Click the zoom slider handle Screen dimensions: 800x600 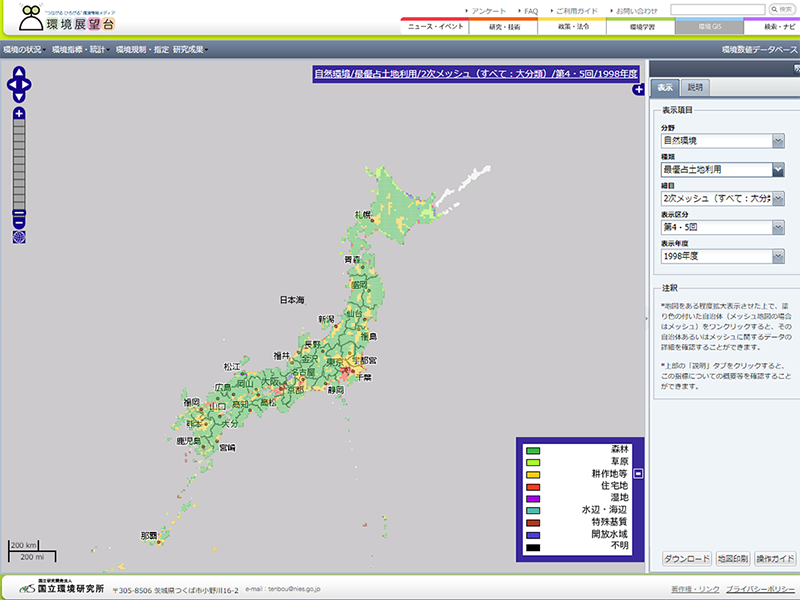coord(19,213)
